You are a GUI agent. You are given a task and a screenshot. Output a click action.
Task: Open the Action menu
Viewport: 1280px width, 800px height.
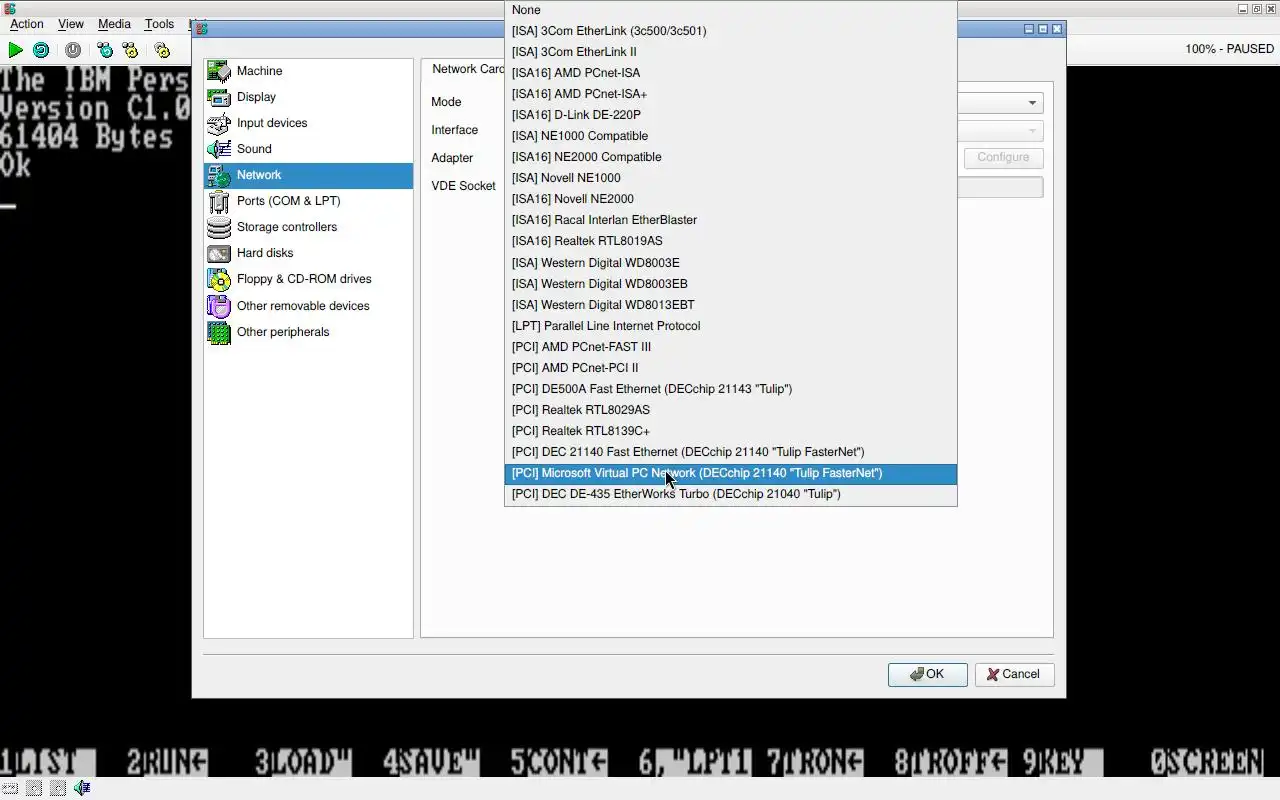click(x=27, y=24)
